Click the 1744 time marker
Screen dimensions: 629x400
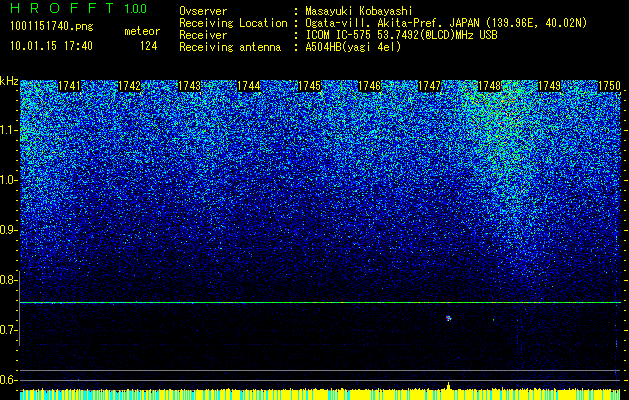click(x=249, y=86)
